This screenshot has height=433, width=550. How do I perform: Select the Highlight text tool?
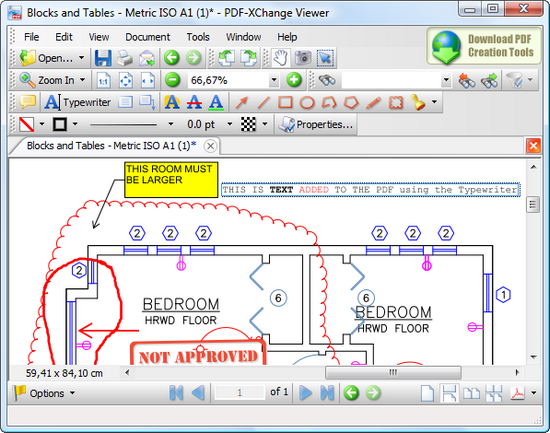tap(172, 102)
